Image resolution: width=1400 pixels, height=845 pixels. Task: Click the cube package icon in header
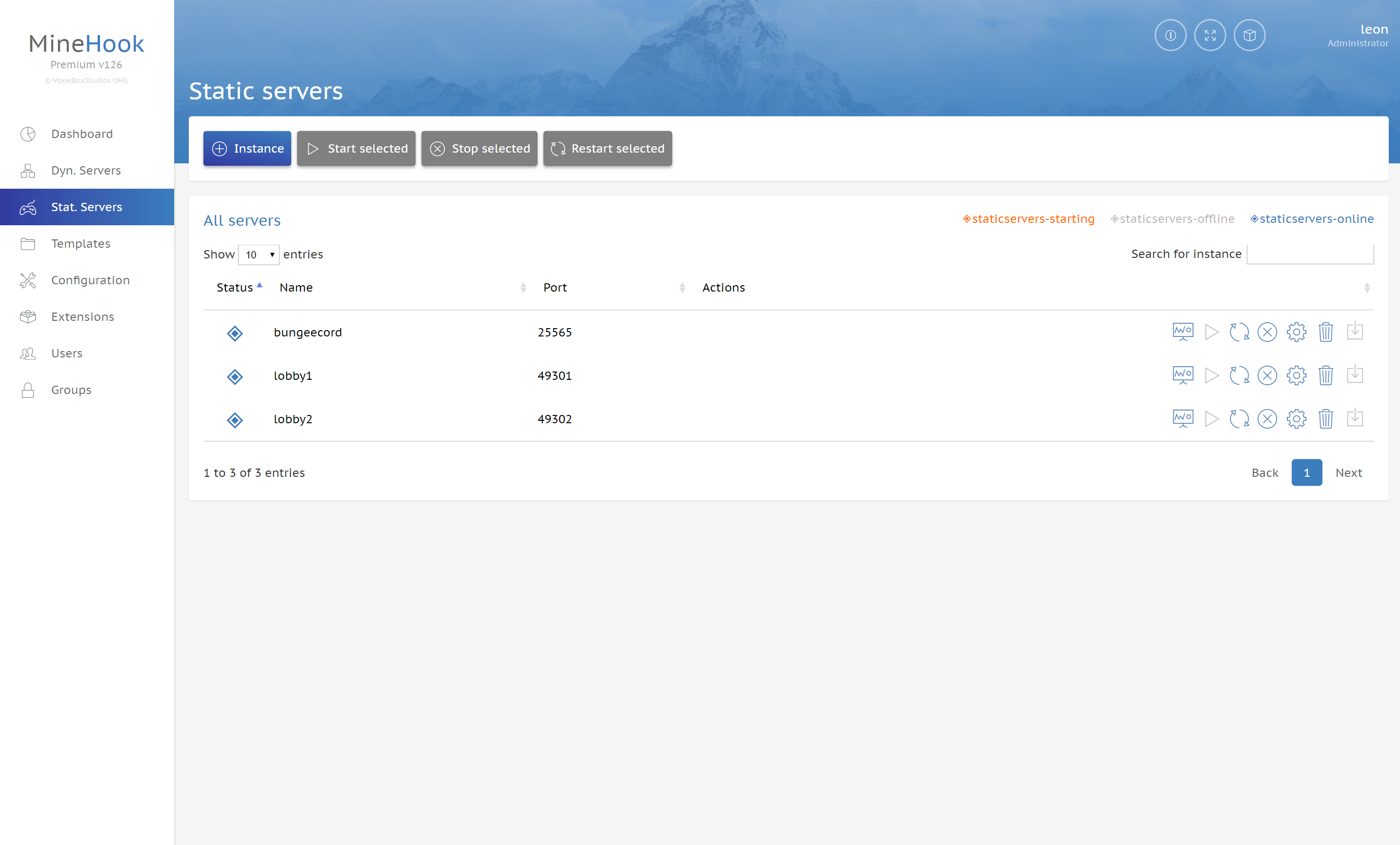pos(1249,35)
